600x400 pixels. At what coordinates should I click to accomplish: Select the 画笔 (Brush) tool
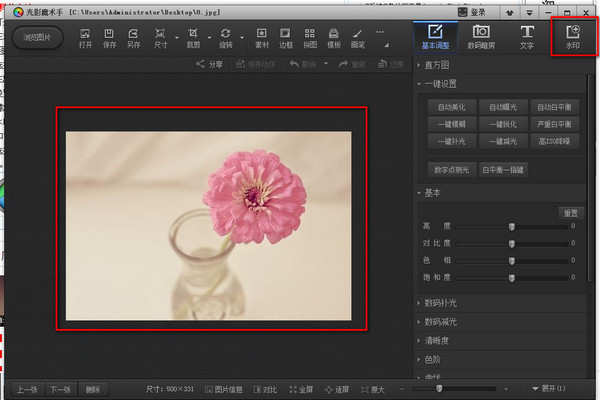click(x=359, y=38)
